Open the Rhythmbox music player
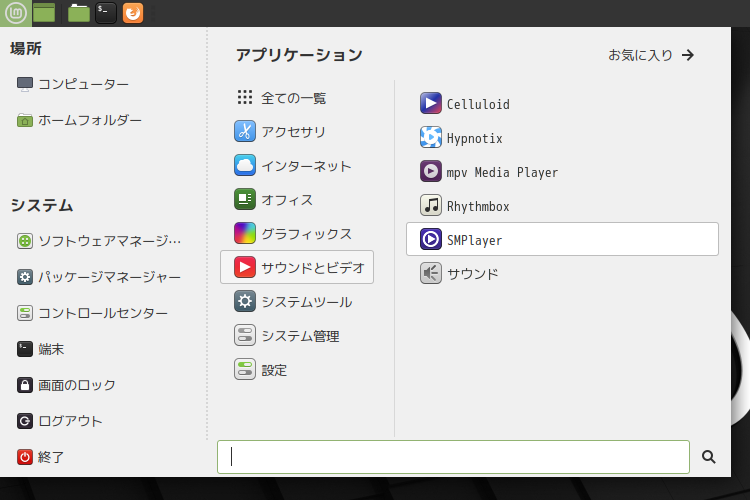 [x=562, y=205]
